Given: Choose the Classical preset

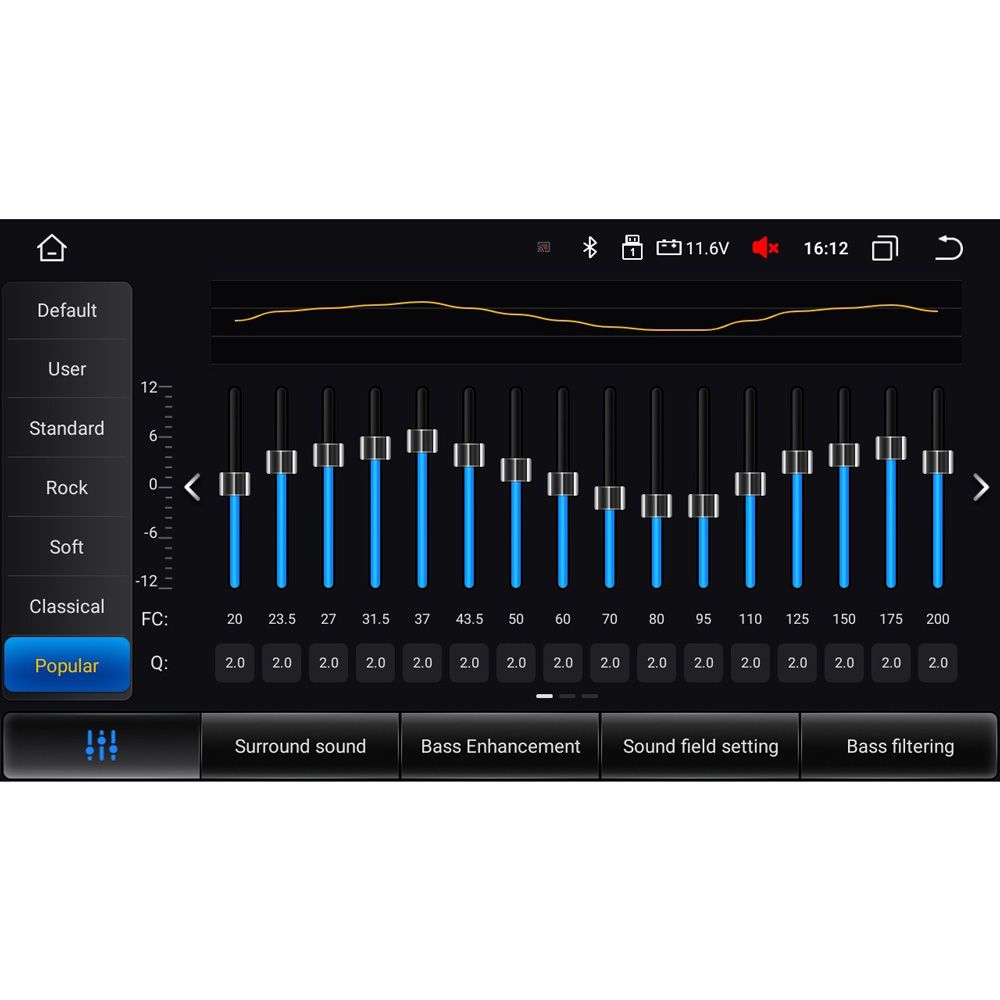Looking at the screenshot, I should (67, 606).
